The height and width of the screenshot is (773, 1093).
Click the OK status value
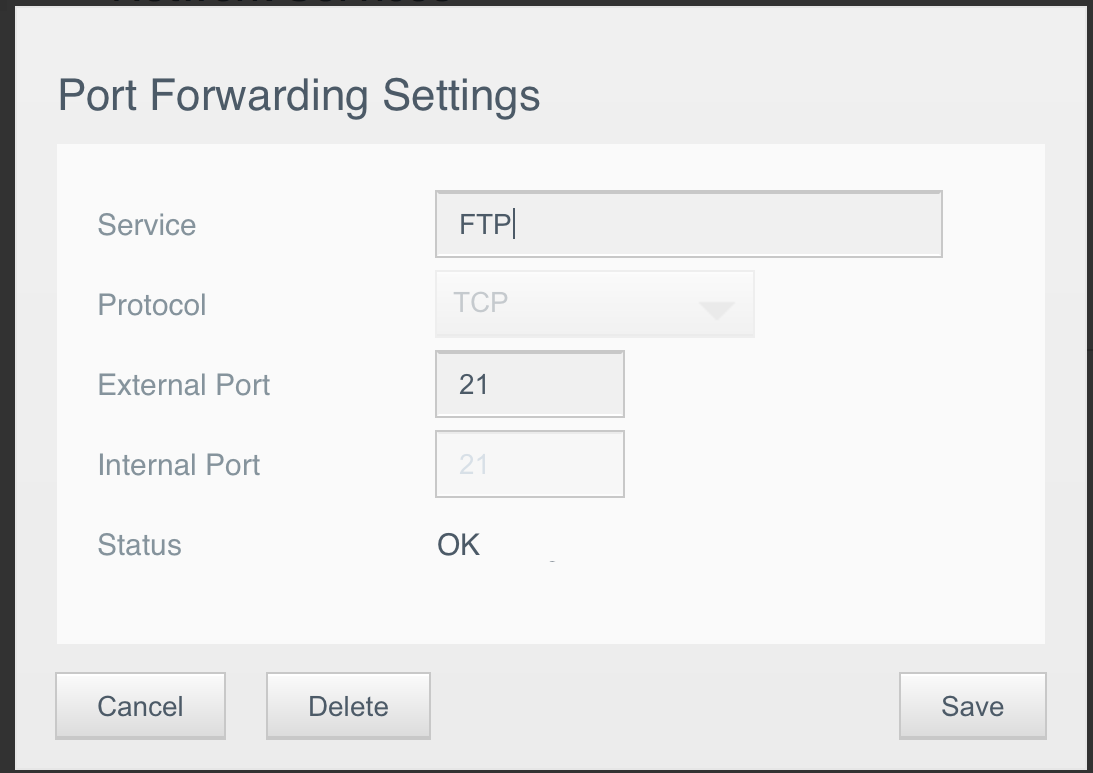point(459,545)
